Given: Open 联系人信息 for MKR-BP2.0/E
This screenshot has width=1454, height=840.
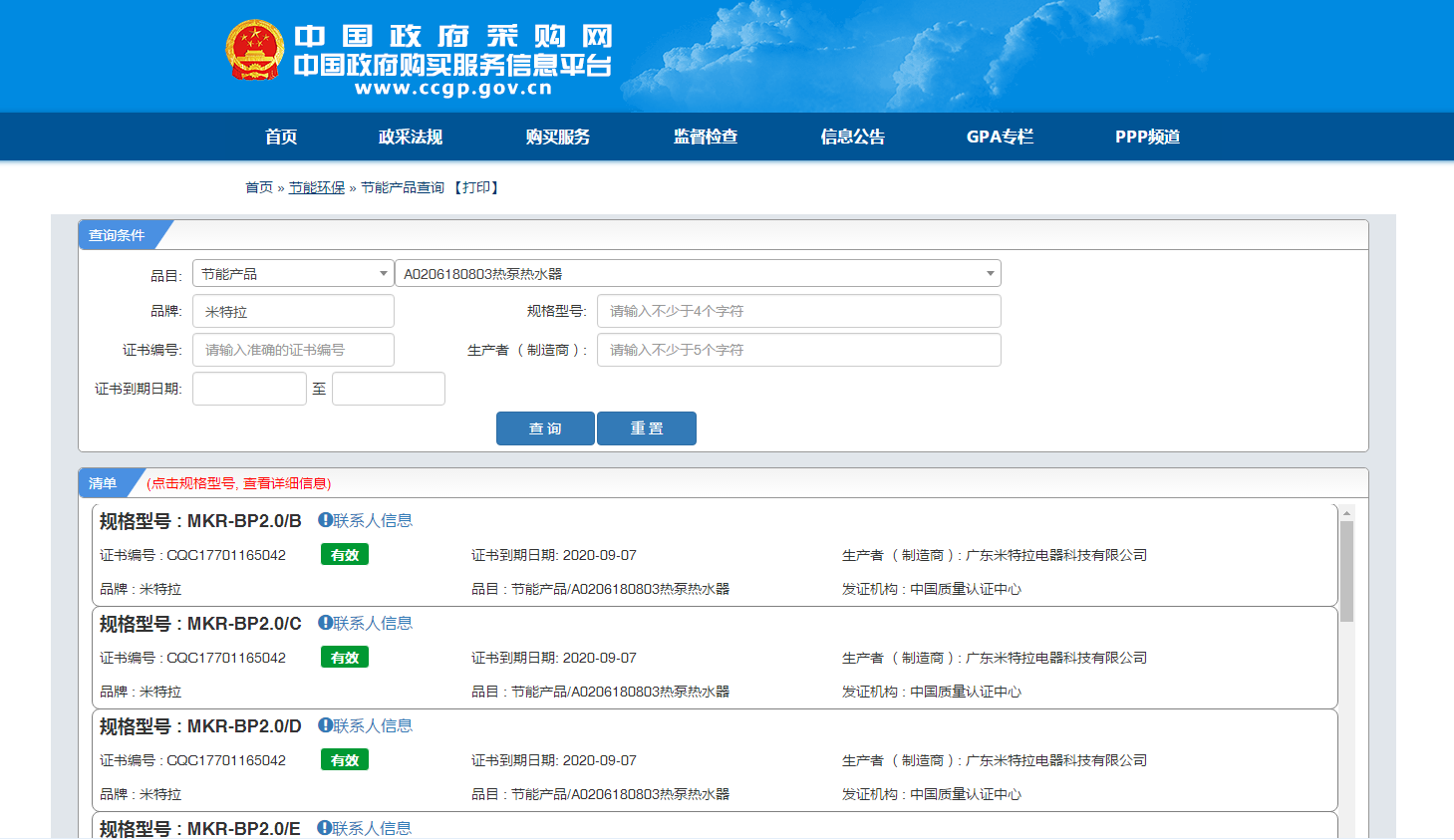Looking at the screenshot, I should [x=372, y=828].
